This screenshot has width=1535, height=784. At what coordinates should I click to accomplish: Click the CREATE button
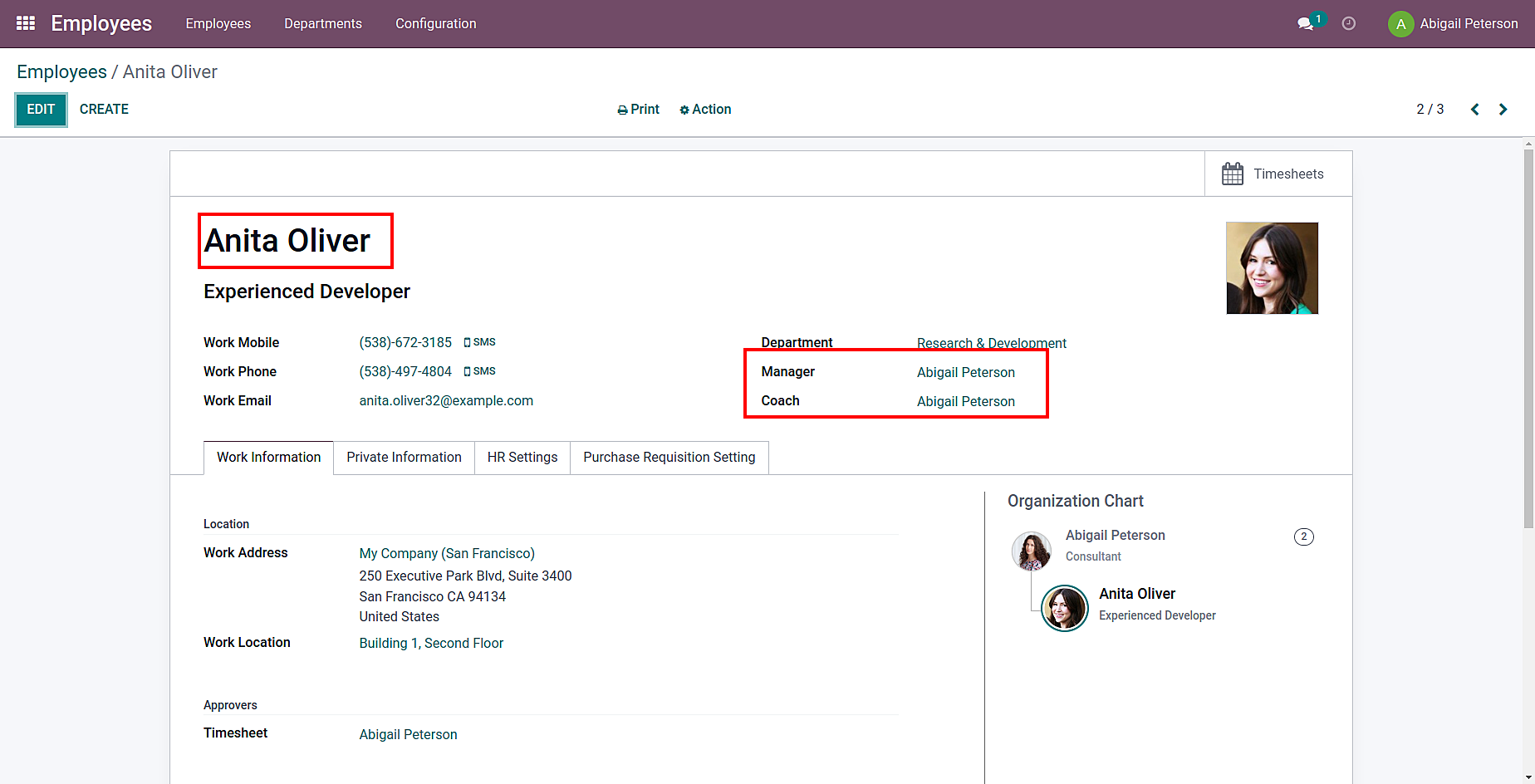point(104,110)
